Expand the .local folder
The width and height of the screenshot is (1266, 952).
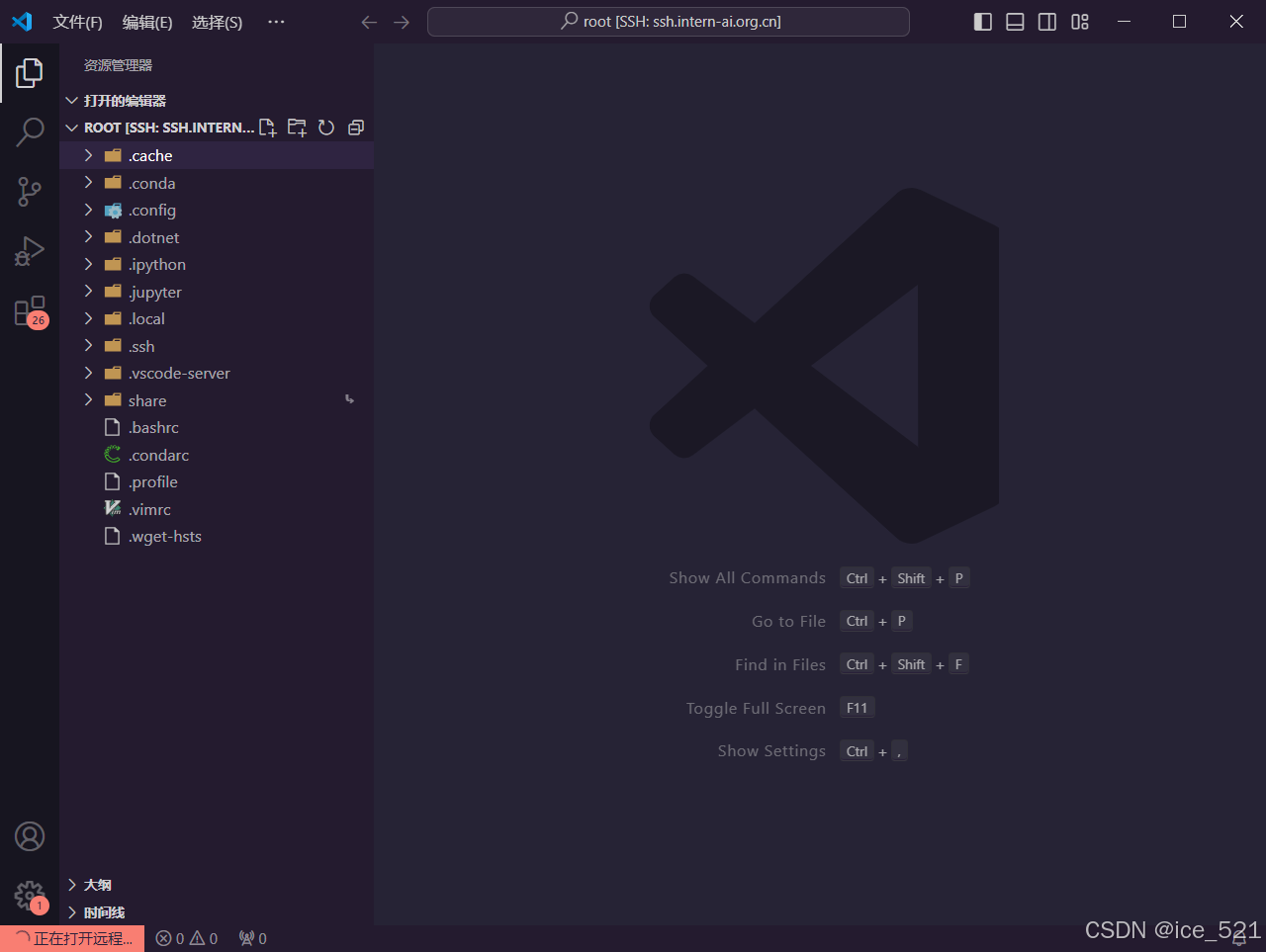point(217,318)
